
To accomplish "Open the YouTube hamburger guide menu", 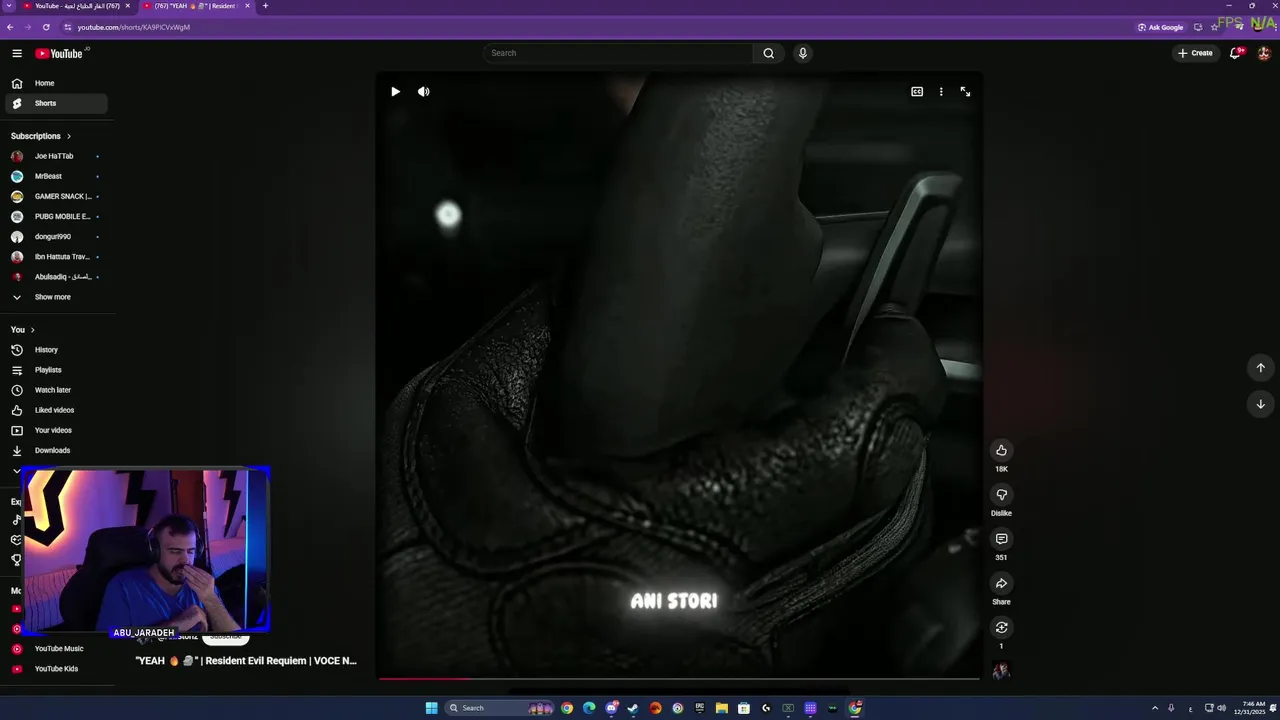I will [17, 53].
